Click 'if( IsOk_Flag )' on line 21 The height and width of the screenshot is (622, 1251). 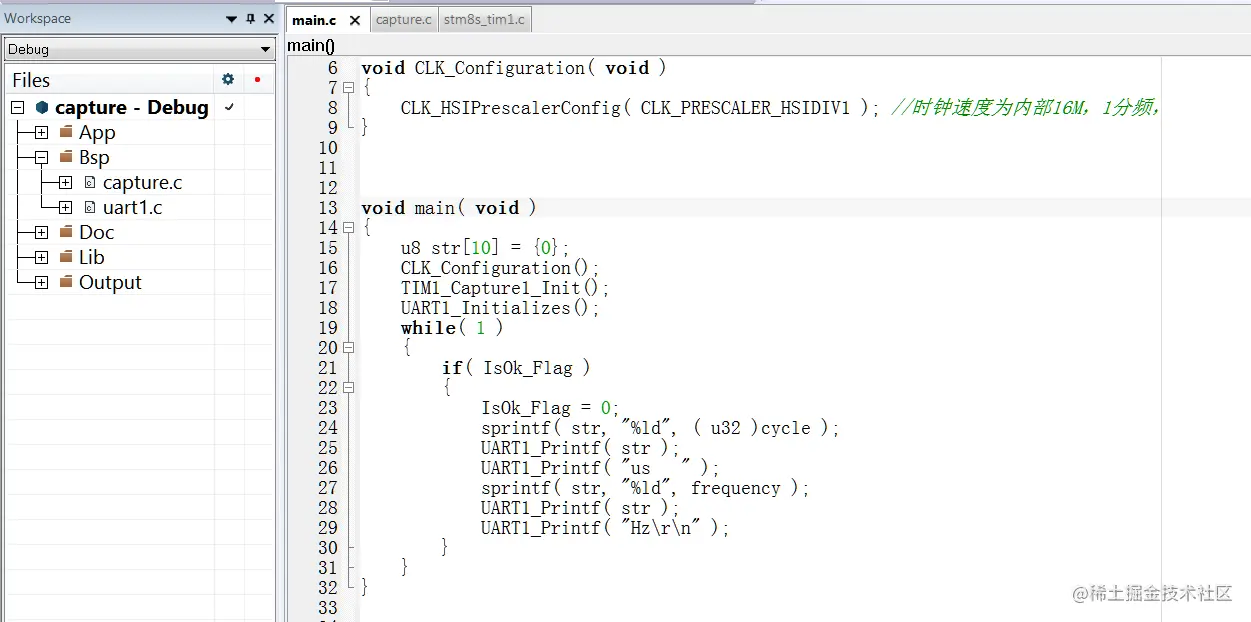[516, 368]
